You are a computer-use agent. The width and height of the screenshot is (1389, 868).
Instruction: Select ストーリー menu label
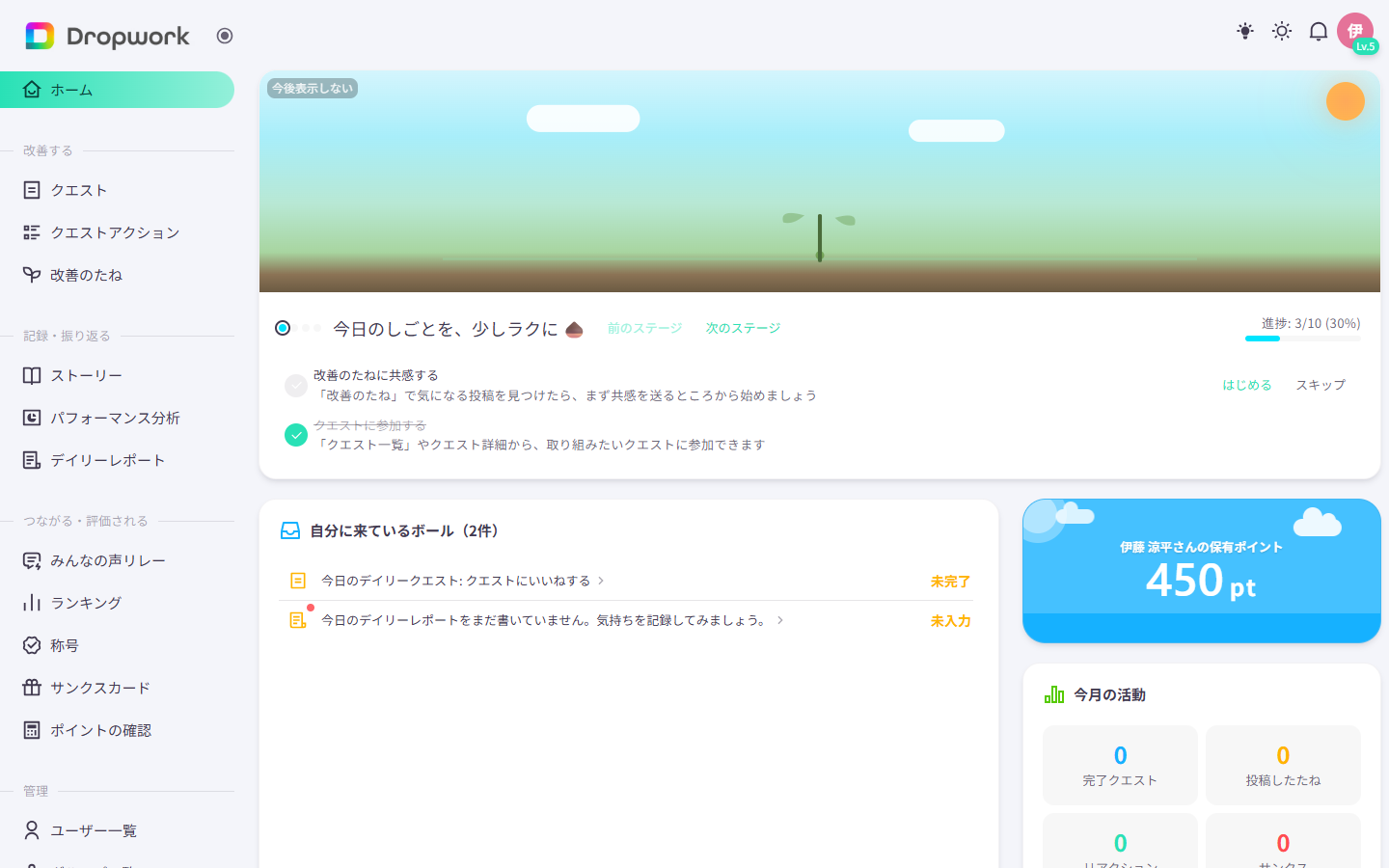(x=86, y=375)
